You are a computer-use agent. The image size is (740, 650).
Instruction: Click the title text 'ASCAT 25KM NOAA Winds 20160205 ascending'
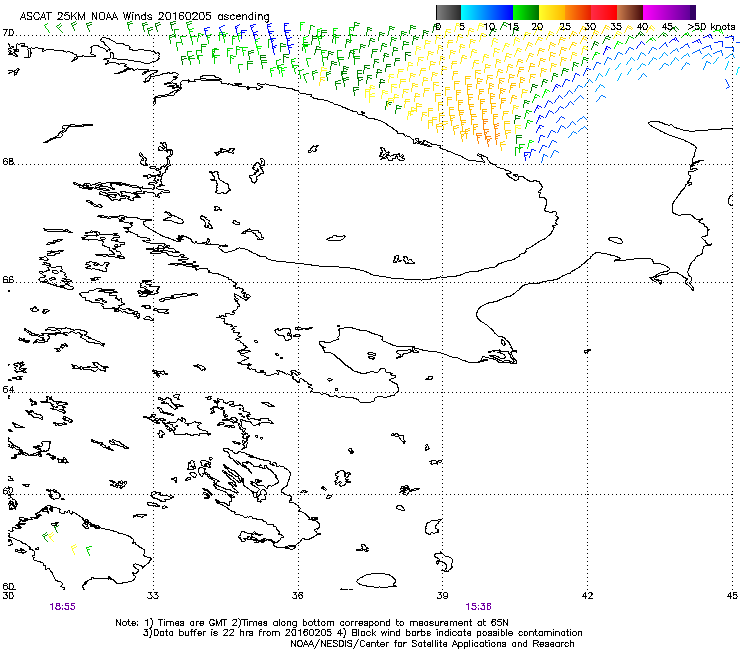point(144,16)
